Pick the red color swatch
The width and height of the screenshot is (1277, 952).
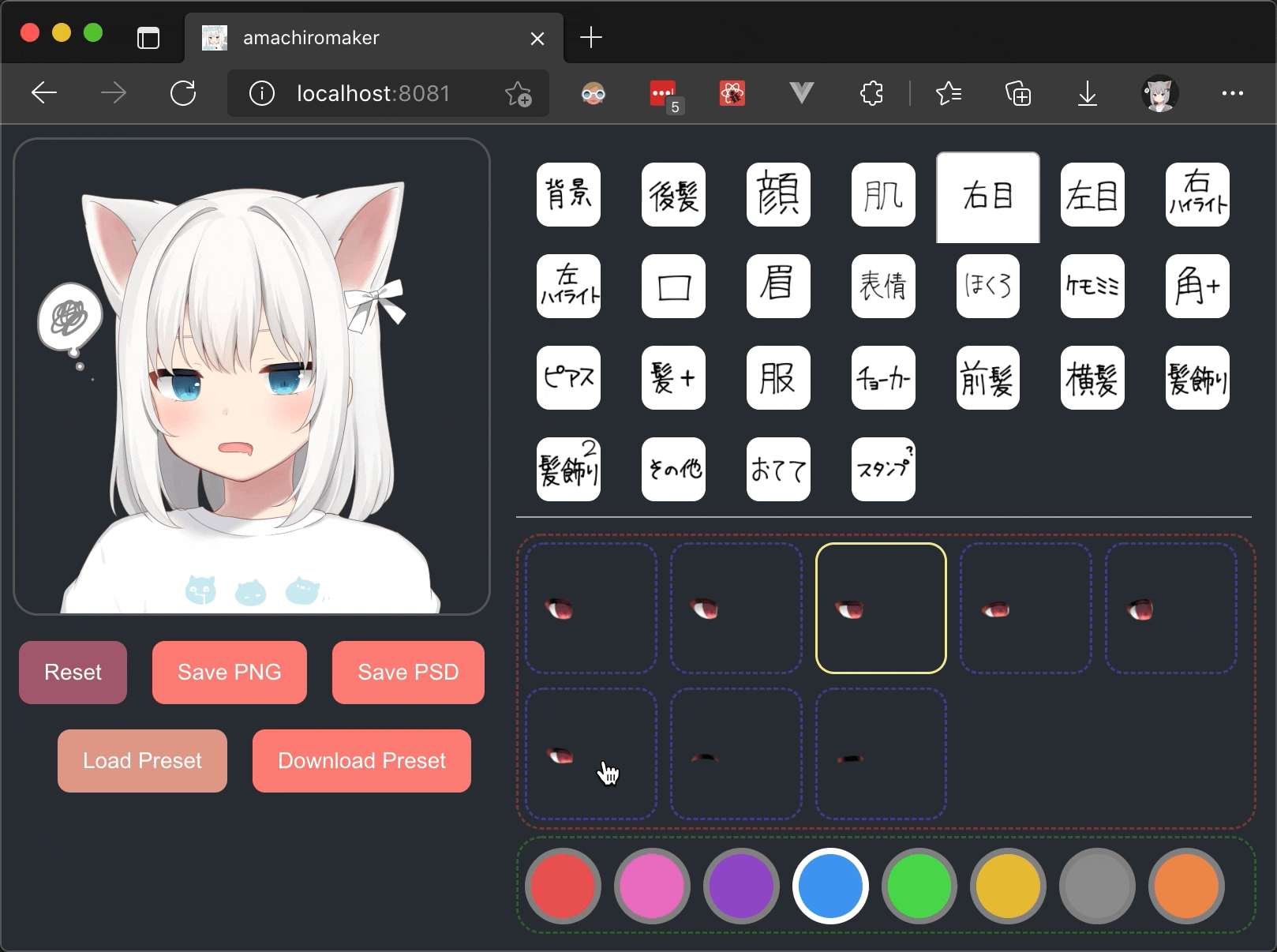coord(563,886)
